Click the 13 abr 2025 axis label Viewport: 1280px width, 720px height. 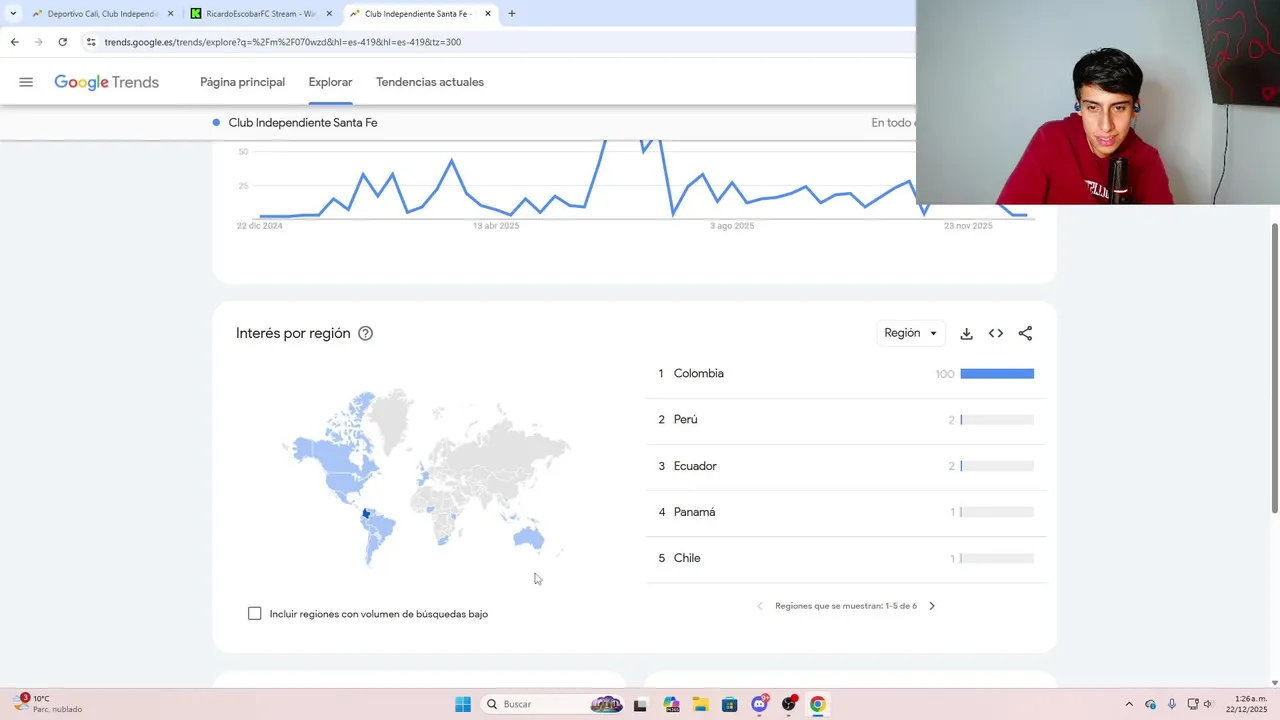pos(496,226)
